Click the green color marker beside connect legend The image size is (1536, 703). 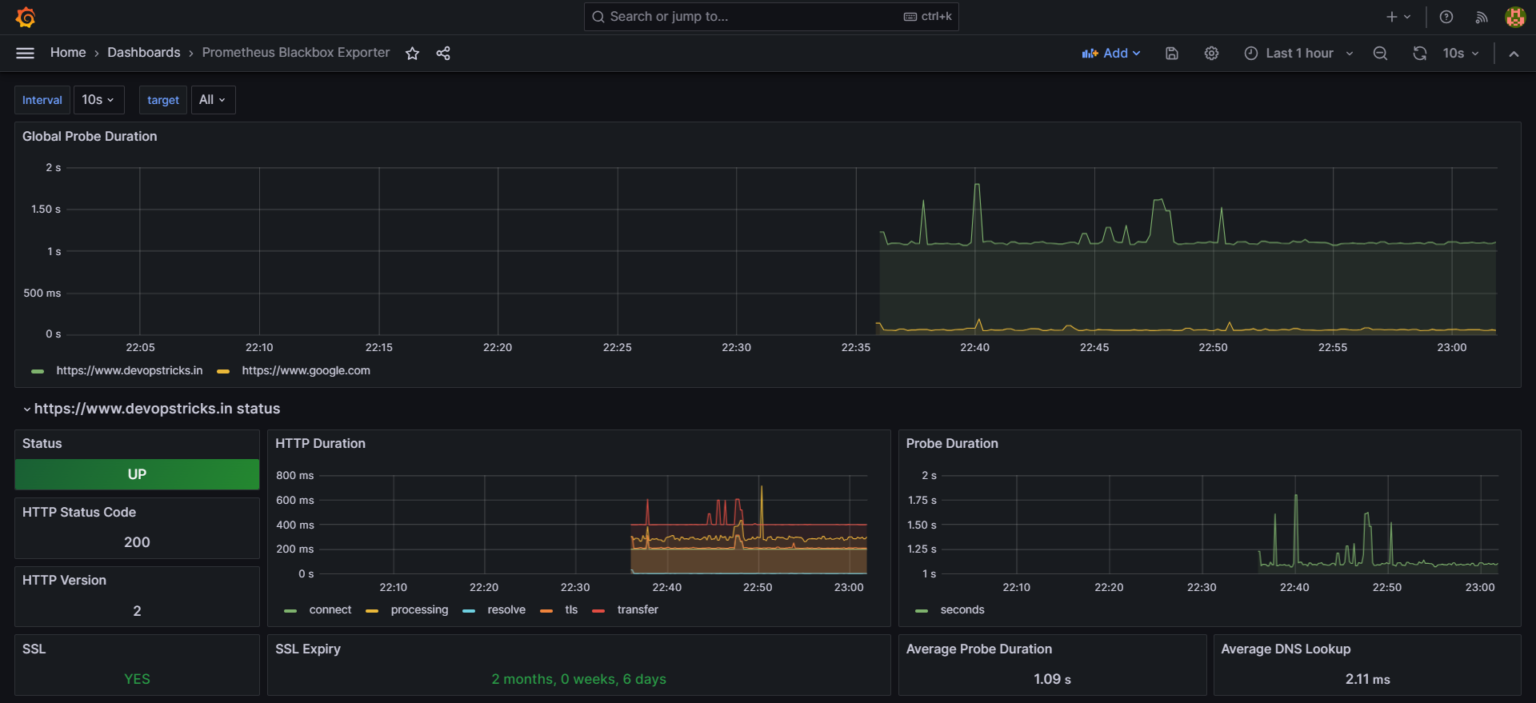click(291, 610)
